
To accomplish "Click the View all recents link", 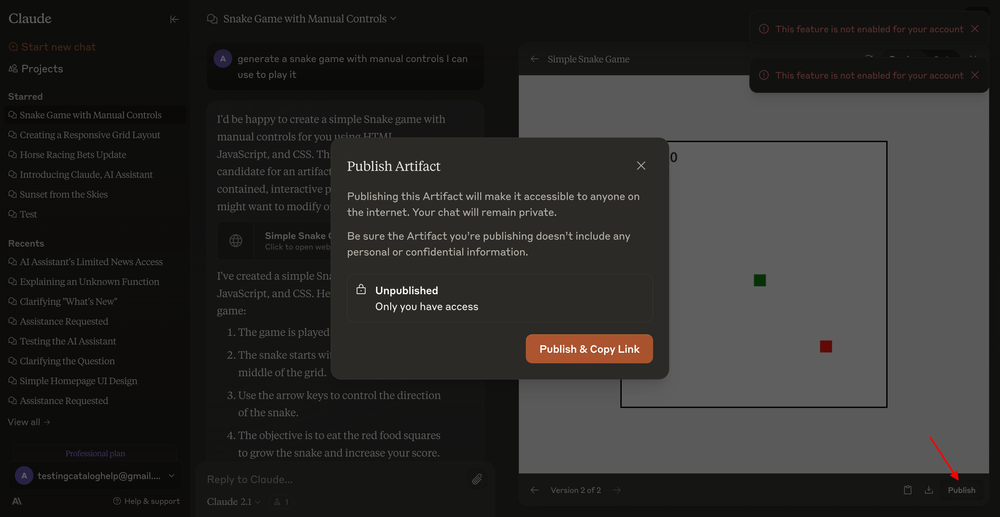I will pos(28,422).
